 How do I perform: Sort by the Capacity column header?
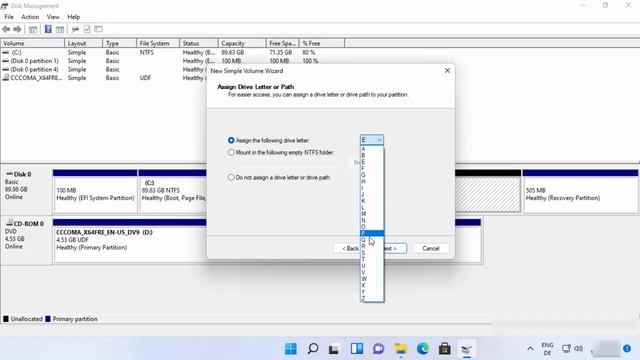242,43
